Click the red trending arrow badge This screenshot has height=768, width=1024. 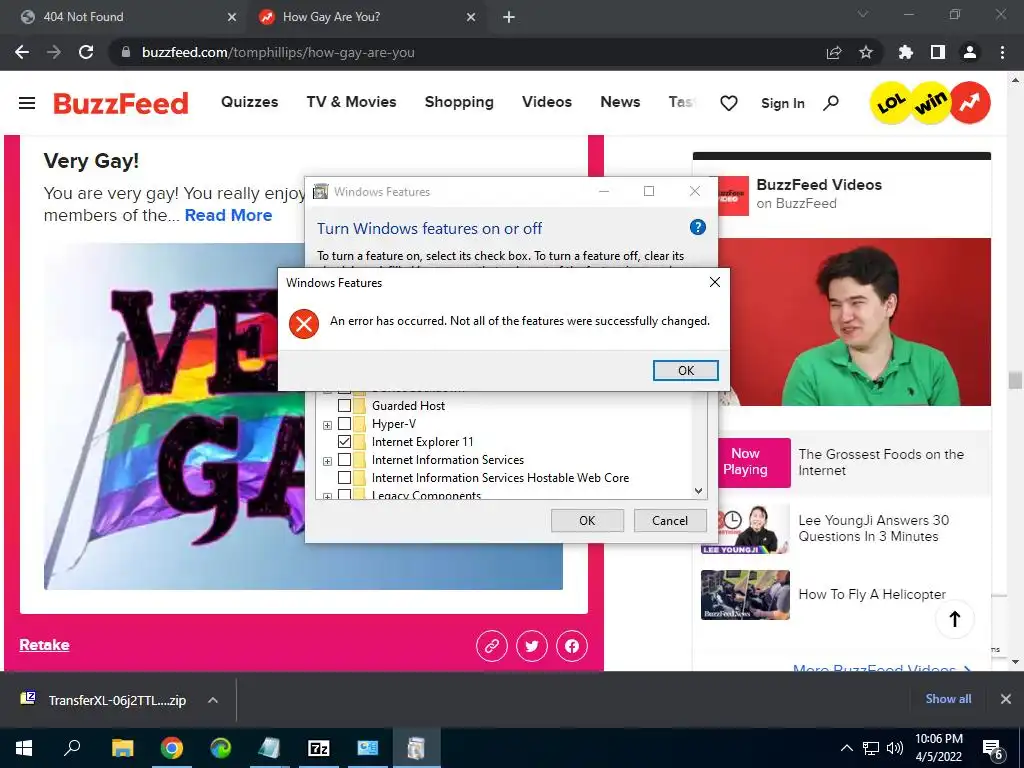(970, 102)
